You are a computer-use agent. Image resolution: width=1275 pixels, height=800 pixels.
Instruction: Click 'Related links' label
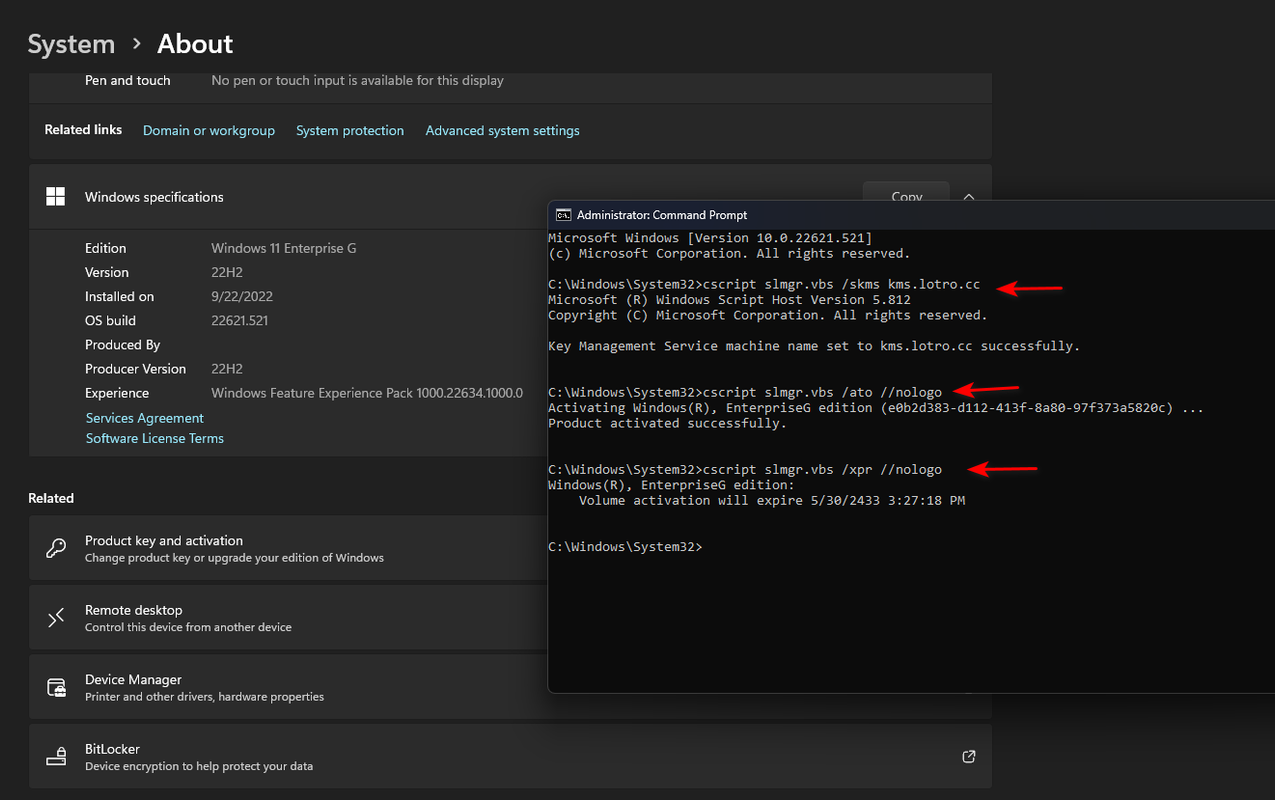tap(83, 130)
